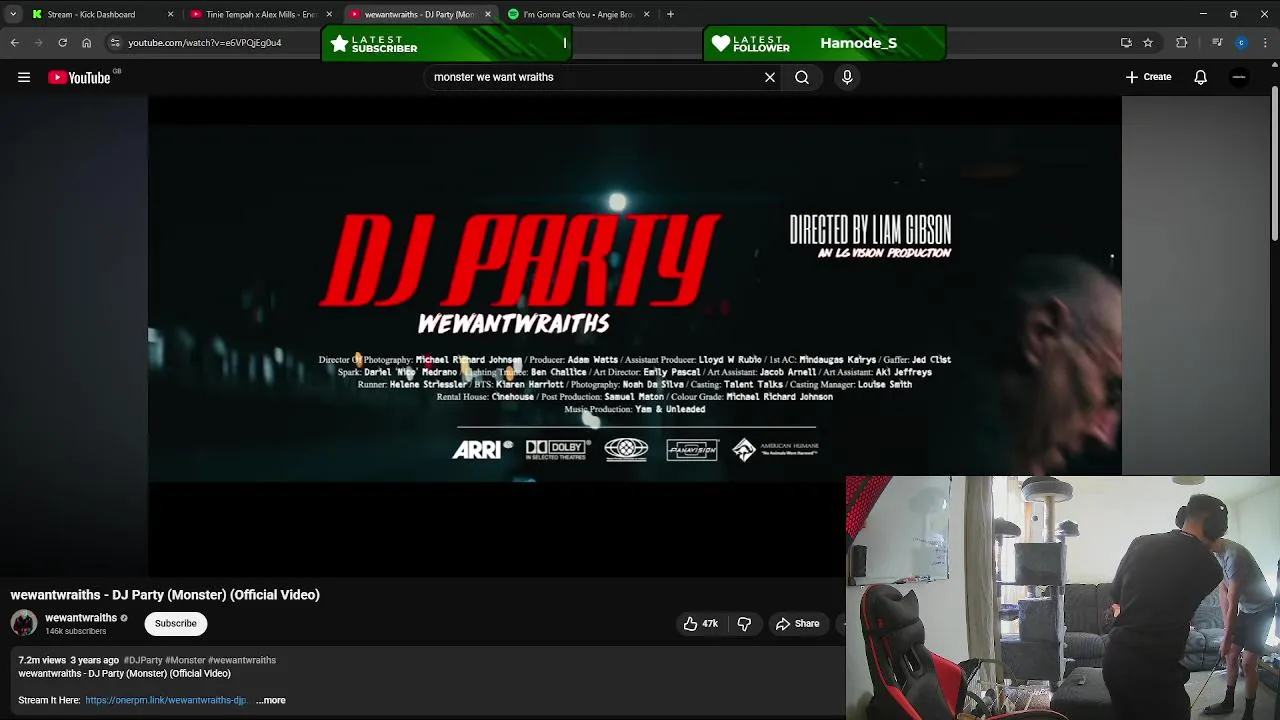Close the Stream - Kick Dashboard tab
This screenshot has width=1280, height=720.
pos(170,14)
